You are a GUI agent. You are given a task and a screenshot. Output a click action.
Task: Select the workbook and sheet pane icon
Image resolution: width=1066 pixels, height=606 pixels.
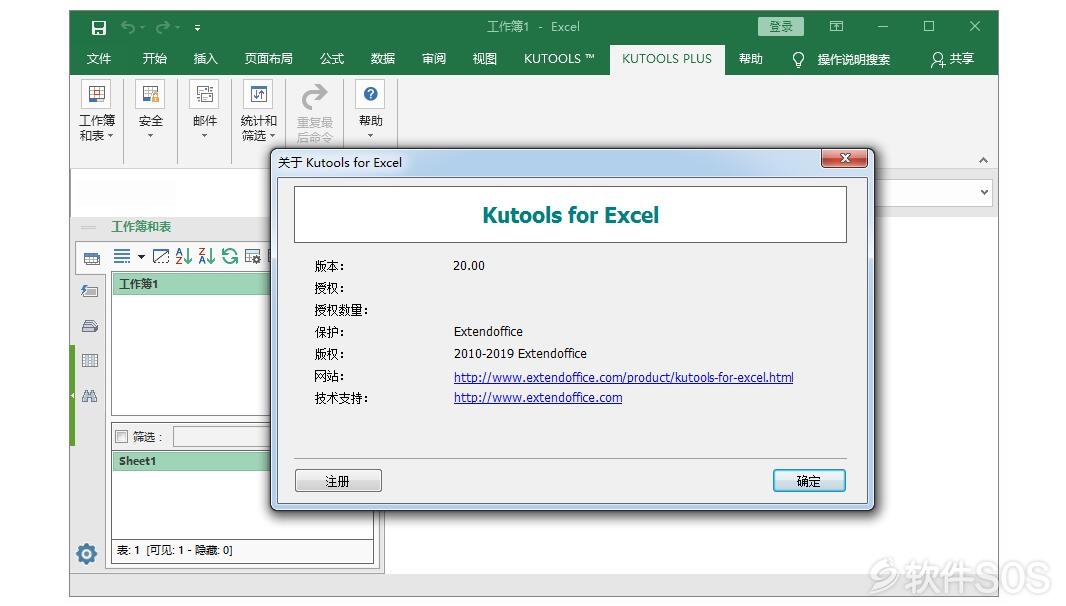92,258
